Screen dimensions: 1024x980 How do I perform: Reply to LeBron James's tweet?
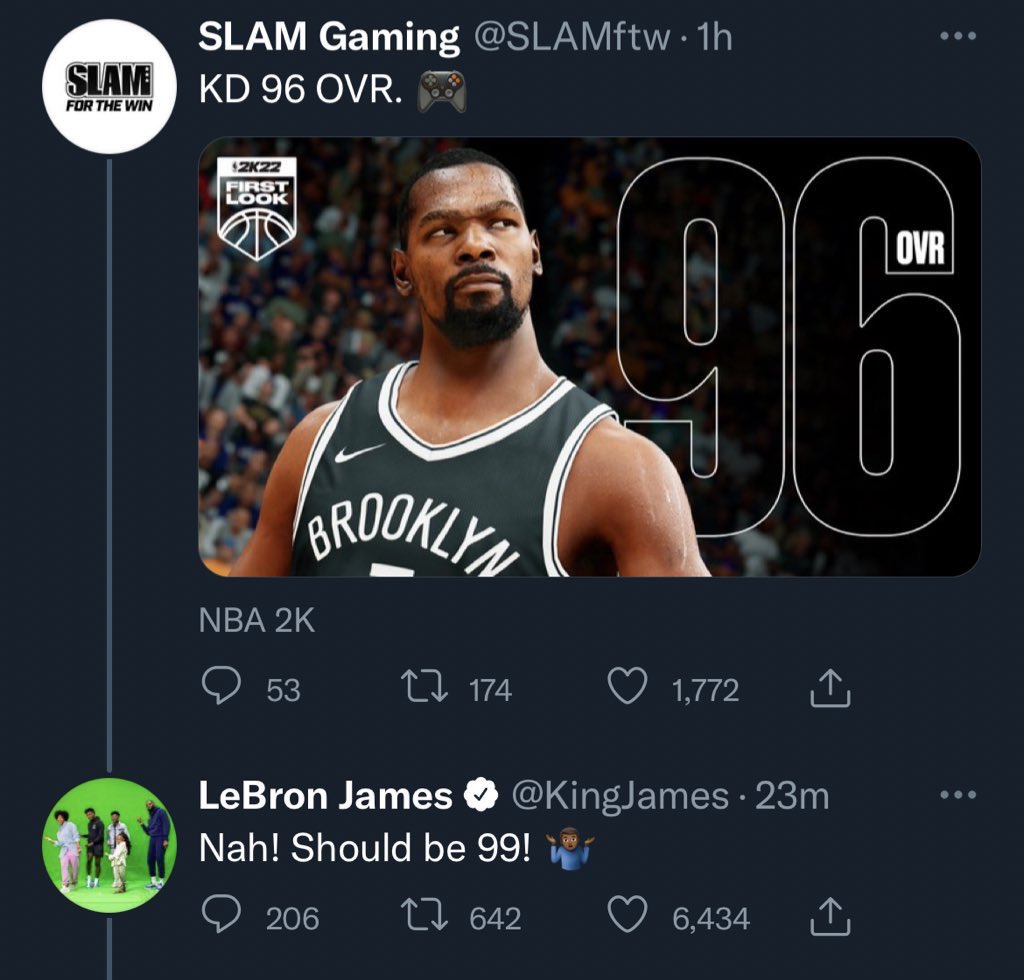pyautogui.click(x=218, y=917)
